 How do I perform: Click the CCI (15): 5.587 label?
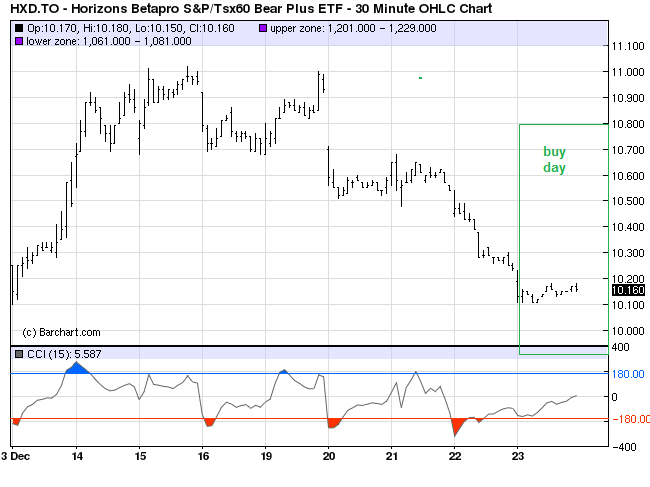pos(64,354)
